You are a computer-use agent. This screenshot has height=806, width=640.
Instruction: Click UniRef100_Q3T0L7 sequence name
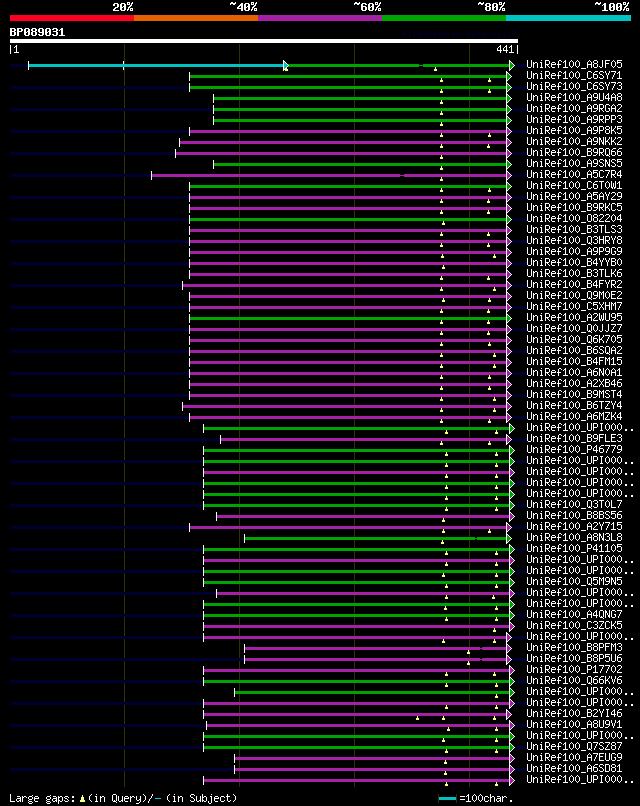coord(574,505)
